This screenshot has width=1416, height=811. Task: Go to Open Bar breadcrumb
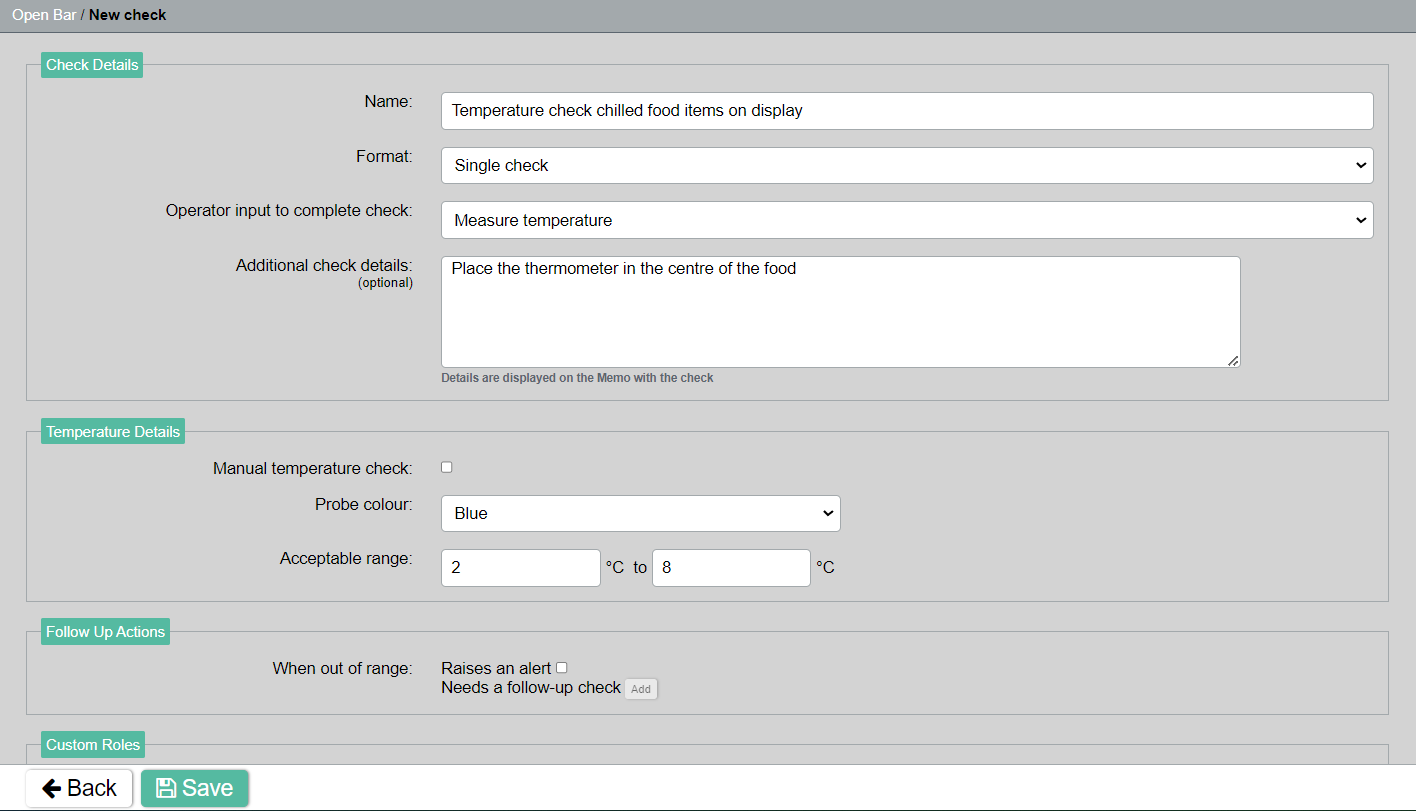click(44, 15)
